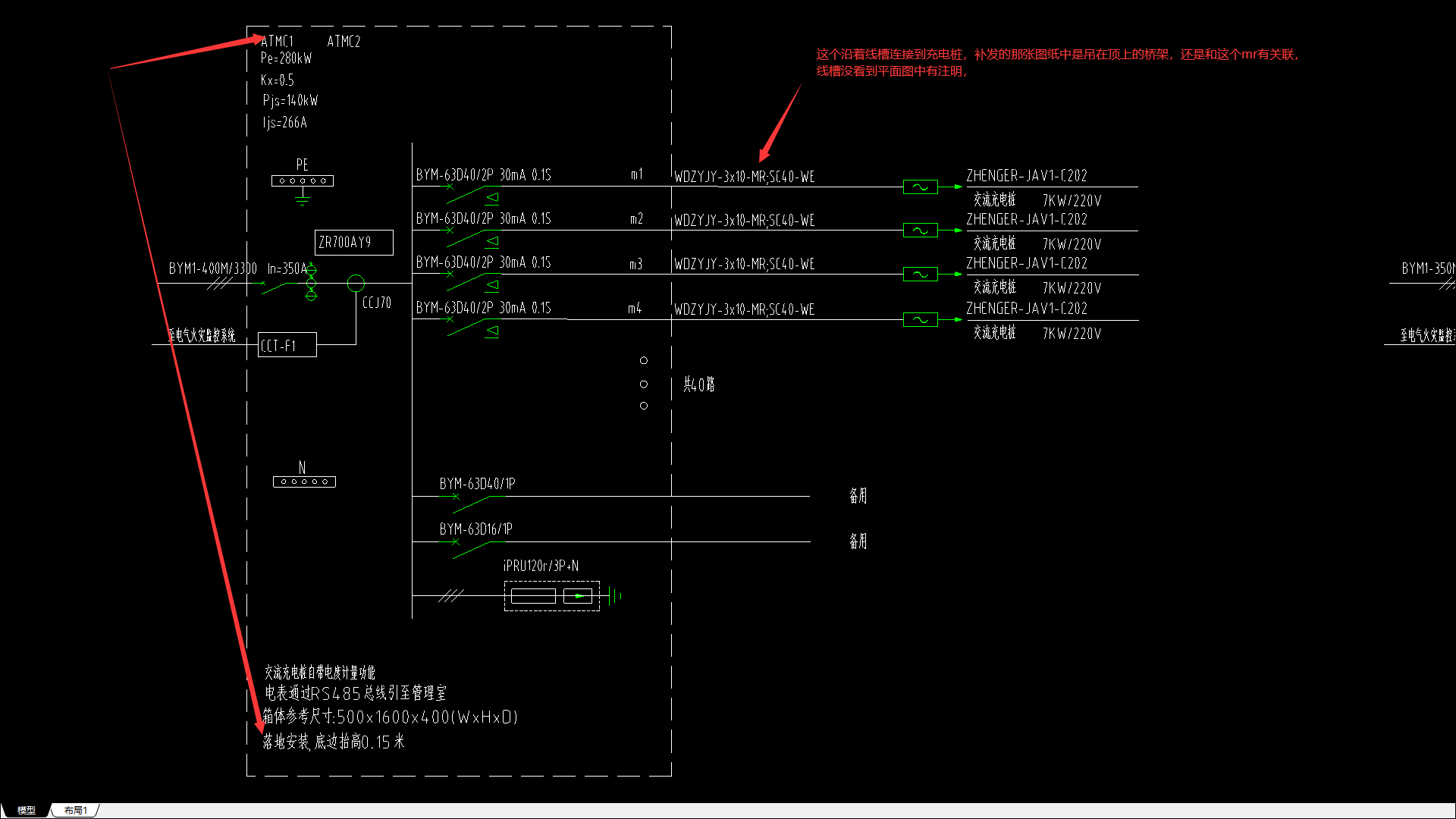This screenshot has width=1456, height=819.
Task: Select the 落地安装,底边抬高0.15米 note
Action: (334, 742)
